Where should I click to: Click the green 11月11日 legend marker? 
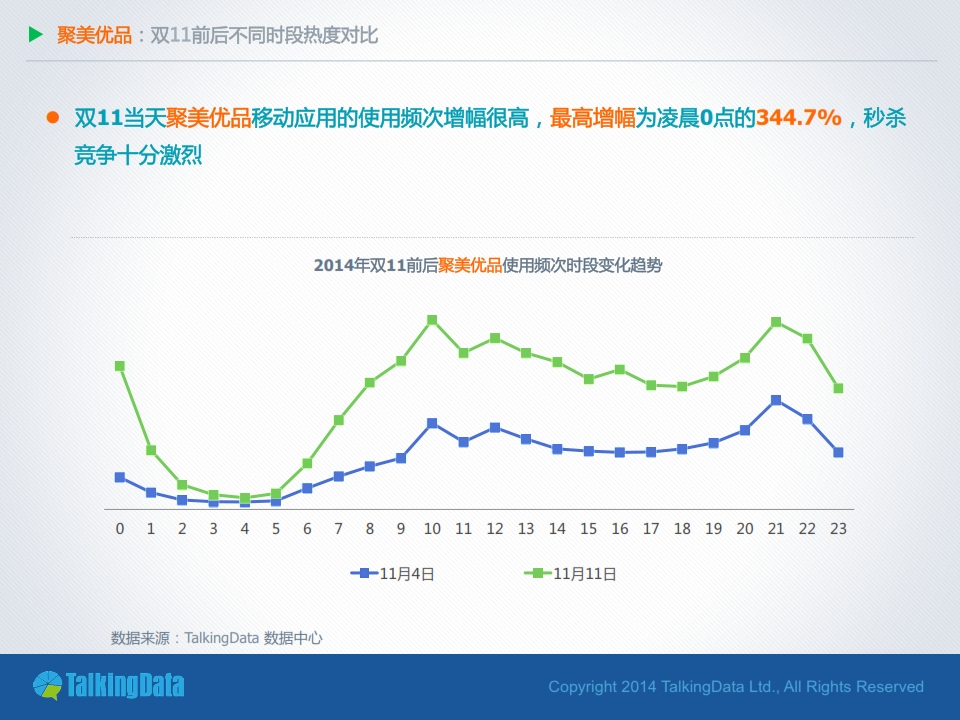(x=538, y=573)
